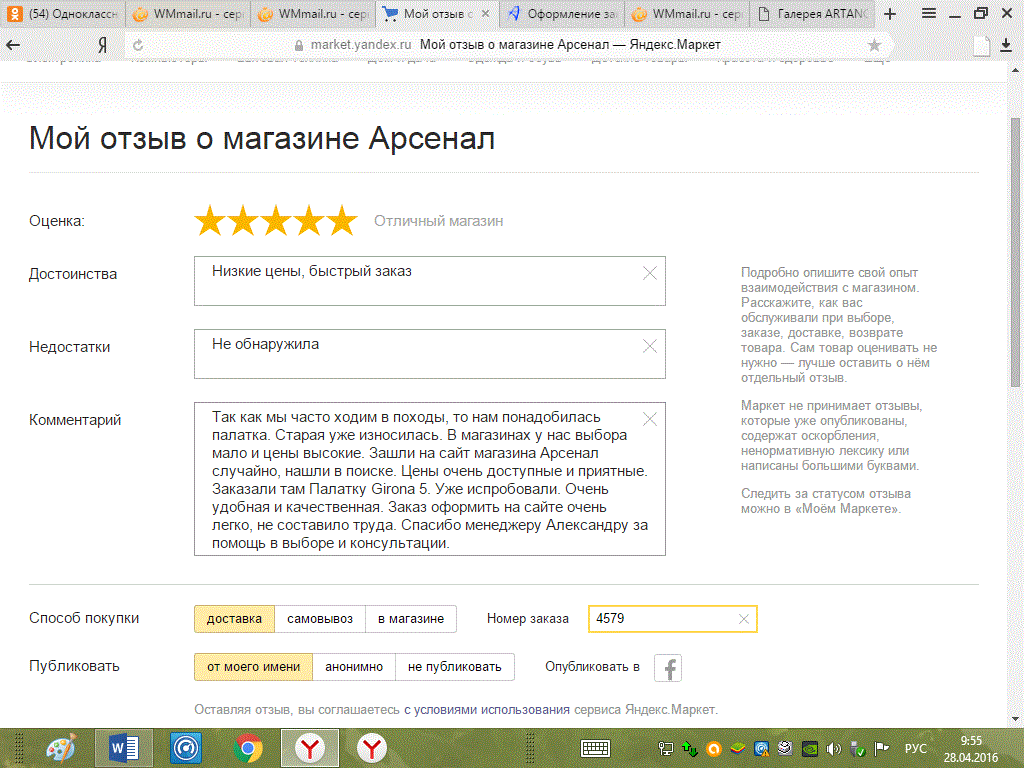Clear the Комментарий field with its X

click(x=650, y=419)
